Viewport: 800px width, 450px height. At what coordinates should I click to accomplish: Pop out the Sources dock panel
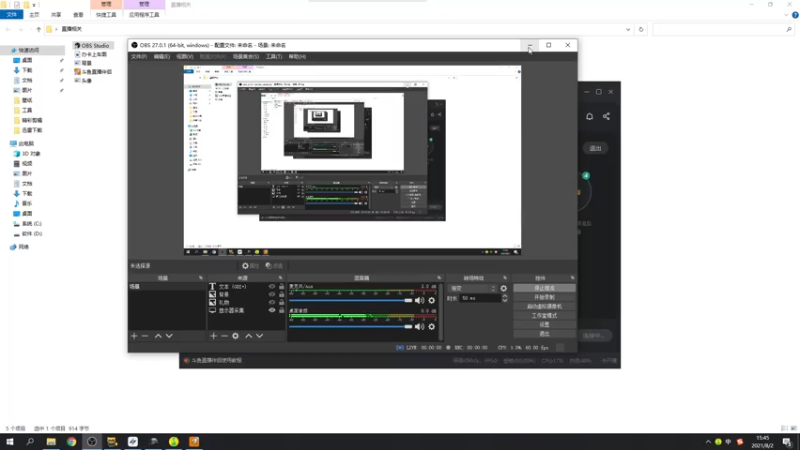point(280,278)
